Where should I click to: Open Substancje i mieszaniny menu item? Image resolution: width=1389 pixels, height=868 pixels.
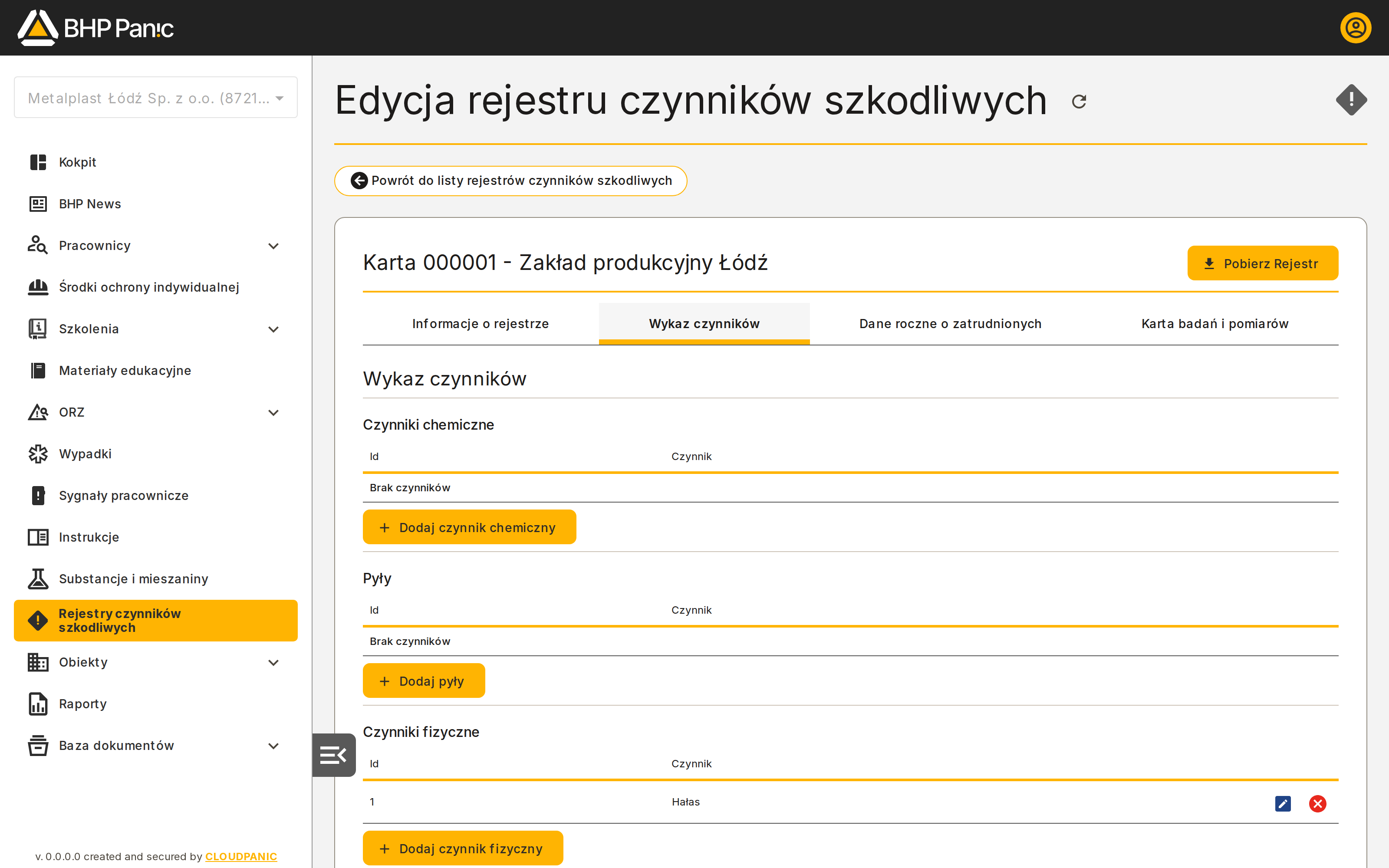(x=155, y=579)
